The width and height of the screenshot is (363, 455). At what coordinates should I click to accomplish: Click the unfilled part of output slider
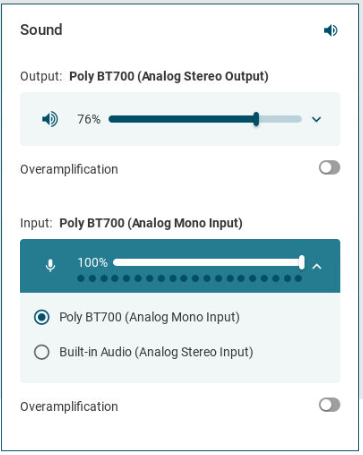(280, 119)
